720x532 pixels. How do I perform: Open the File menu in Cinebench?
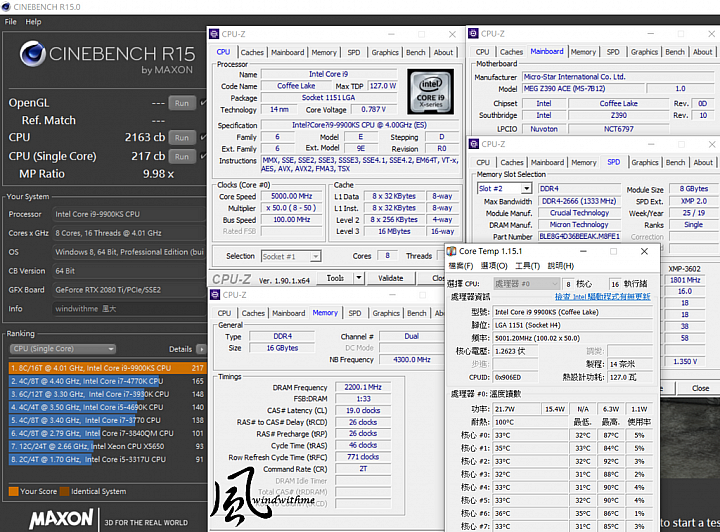(x=10, y=22)
